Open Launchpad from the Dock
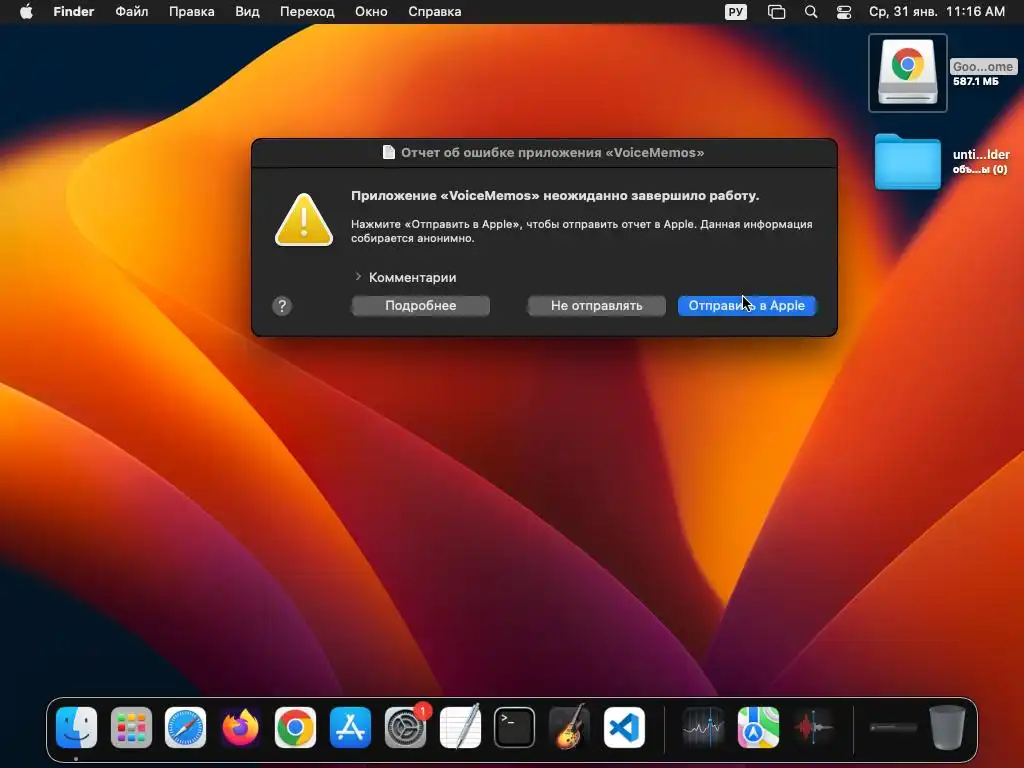The image size is (1024, 768). (131, 727)
